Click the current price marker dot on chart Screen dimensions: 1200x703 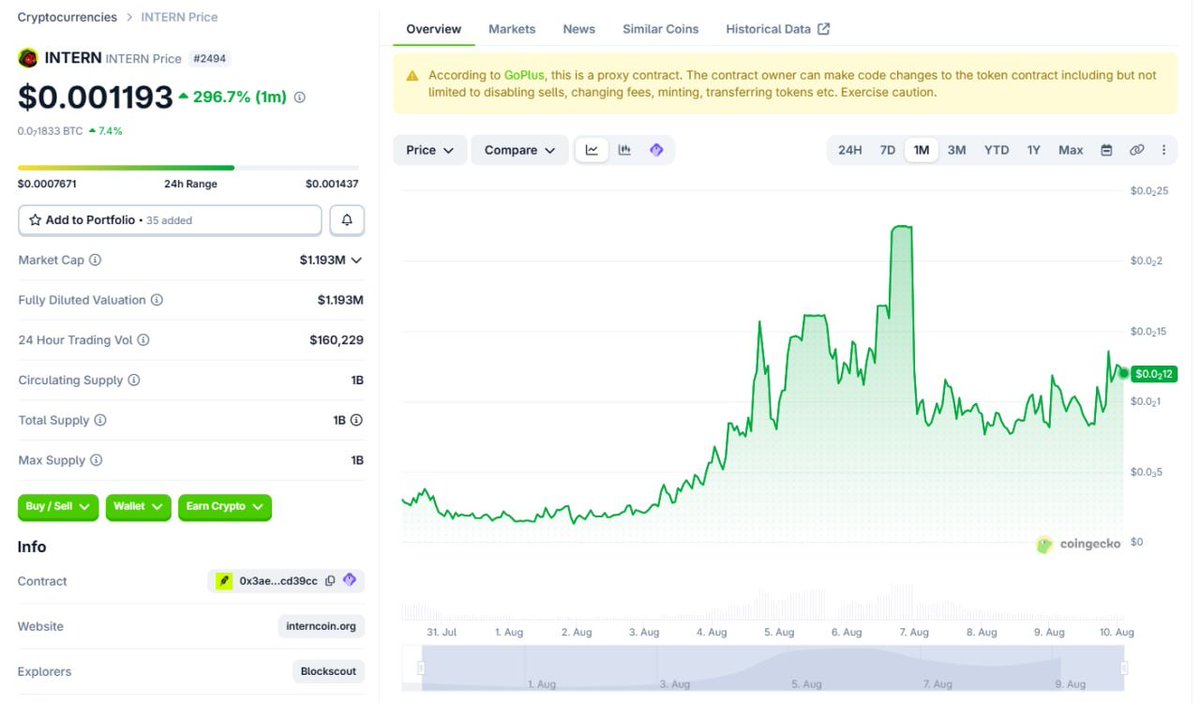coord(1124,373)
